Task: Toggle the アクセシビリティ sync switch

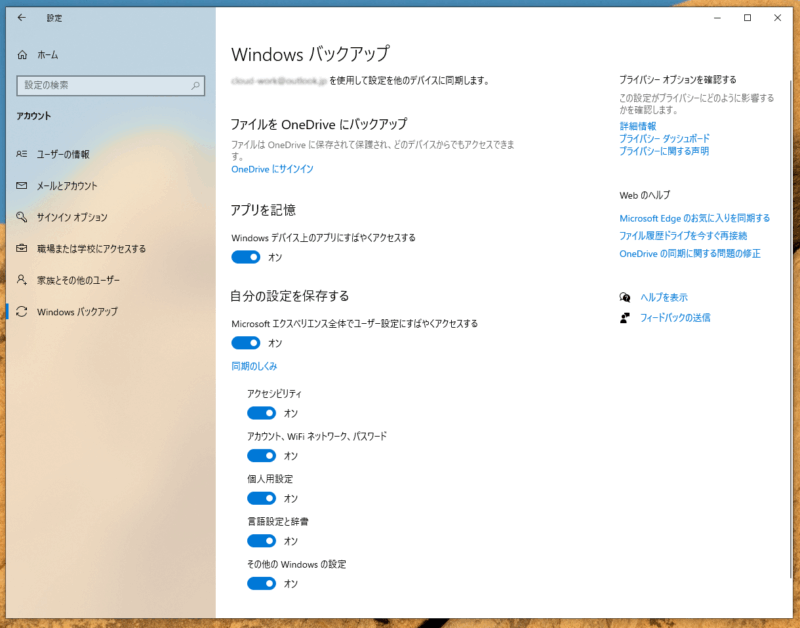Action: tap(261, 413)
